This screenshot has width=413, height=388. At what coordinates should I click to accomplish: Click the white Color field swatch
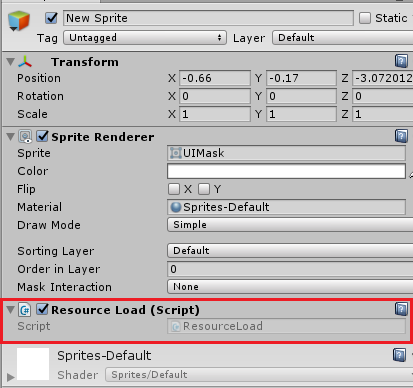click(x=286, y=171)
